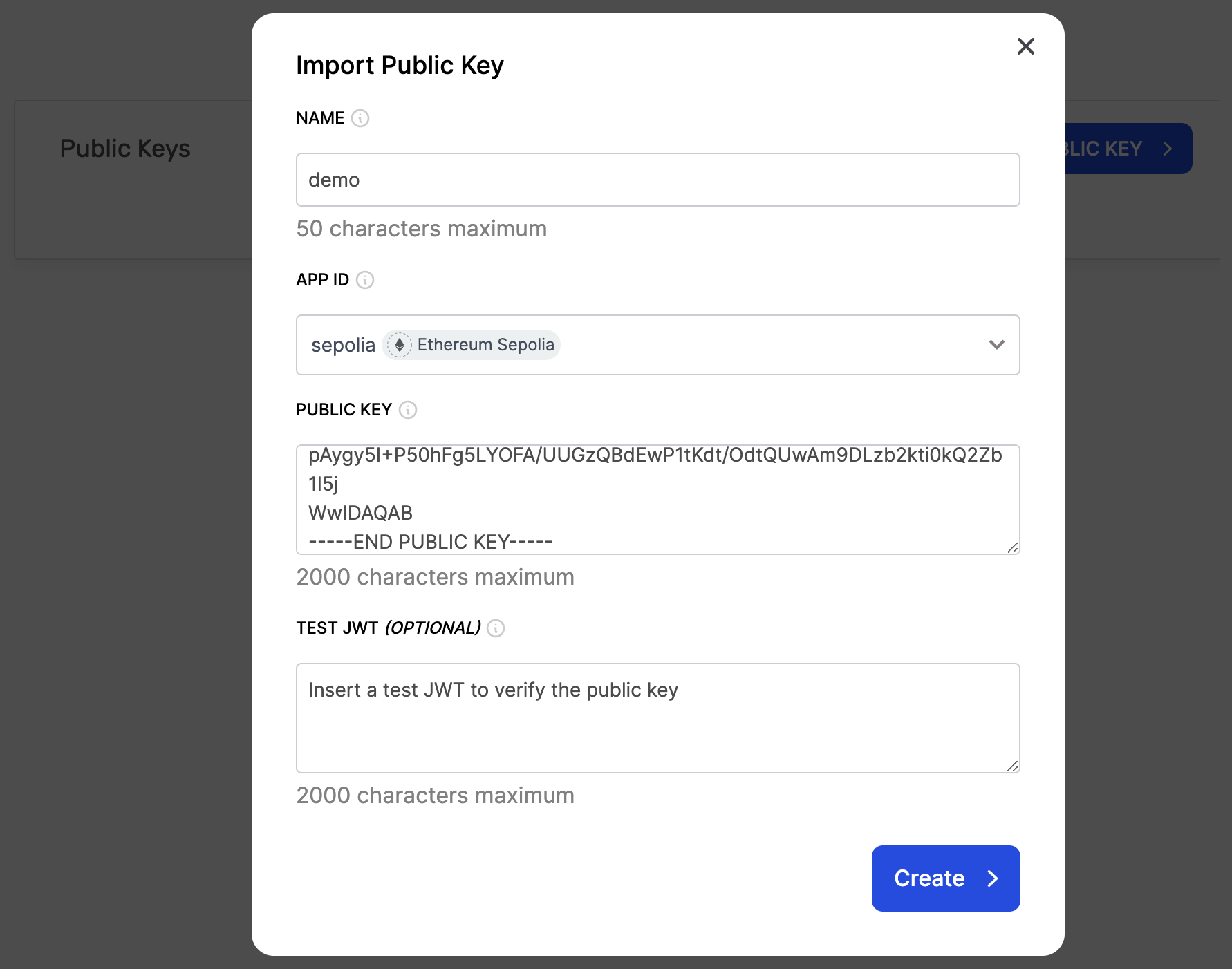This screenshot has width=1232, height=969.
Task: Click the arrow icon inside the Create button
Action: point(993,878)
